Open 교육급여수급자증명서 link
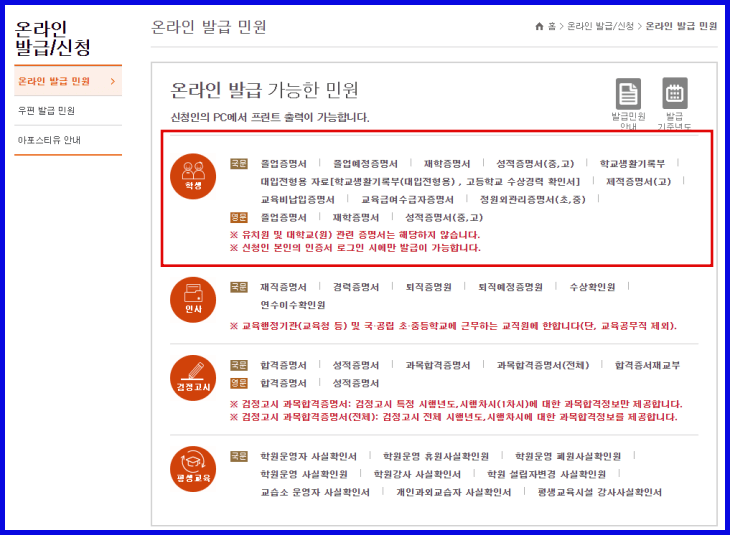Image resolution: width=730 pixels, height=535 pixels. tap(407, 199)
